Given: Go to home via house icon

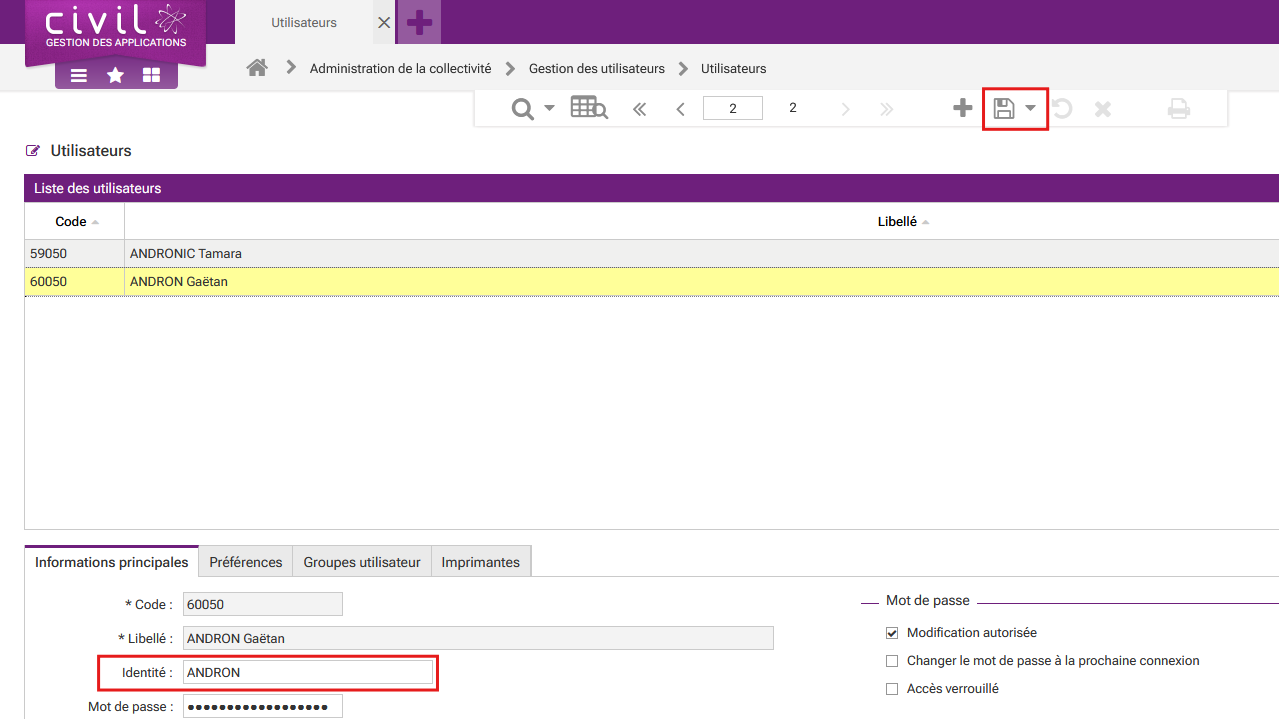Looking at the screenshot, I should (257, 68).
